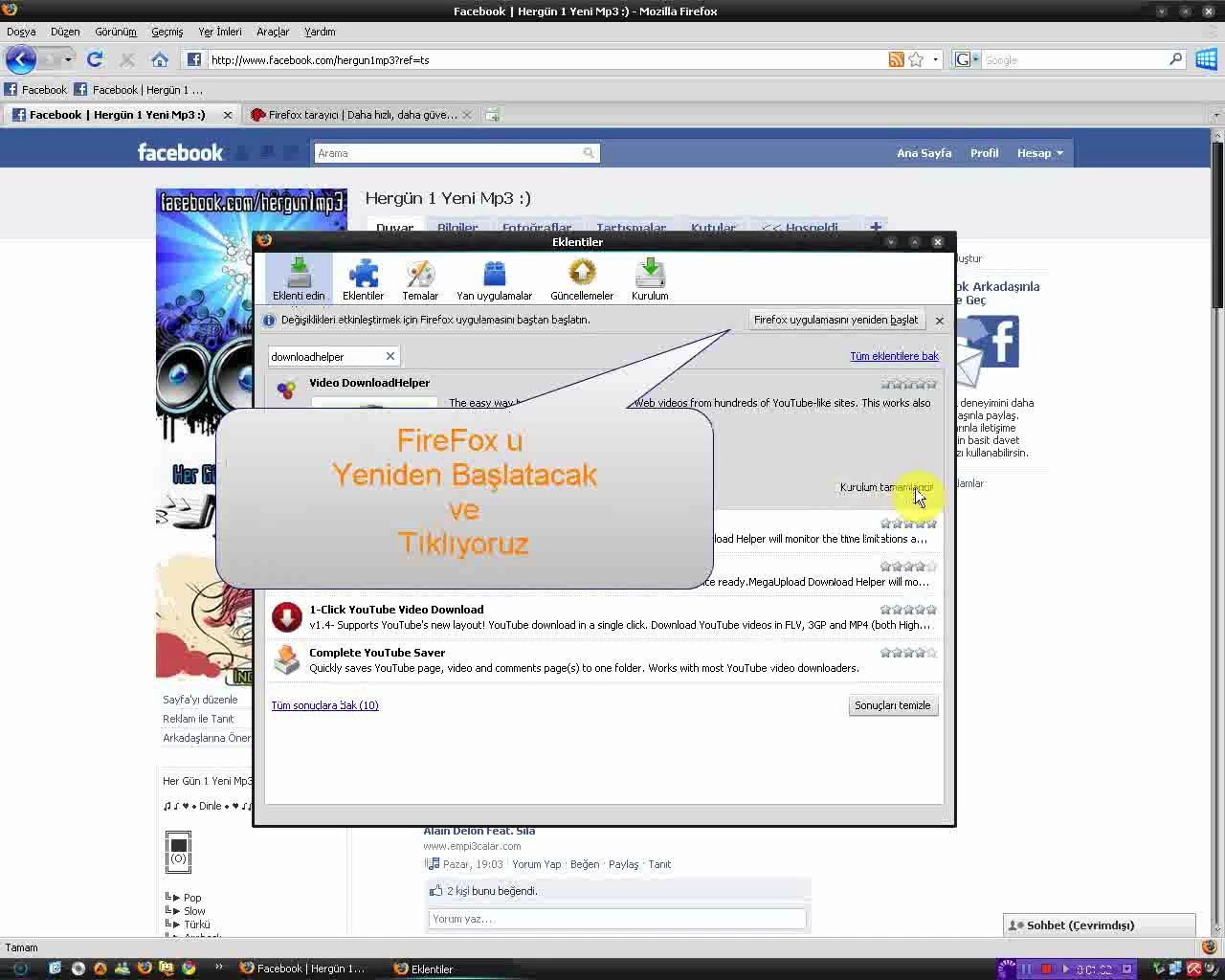
Task: Select 1-Click YouTube Video Download entry
Action: pyautogui.click(x=604, y=617)
